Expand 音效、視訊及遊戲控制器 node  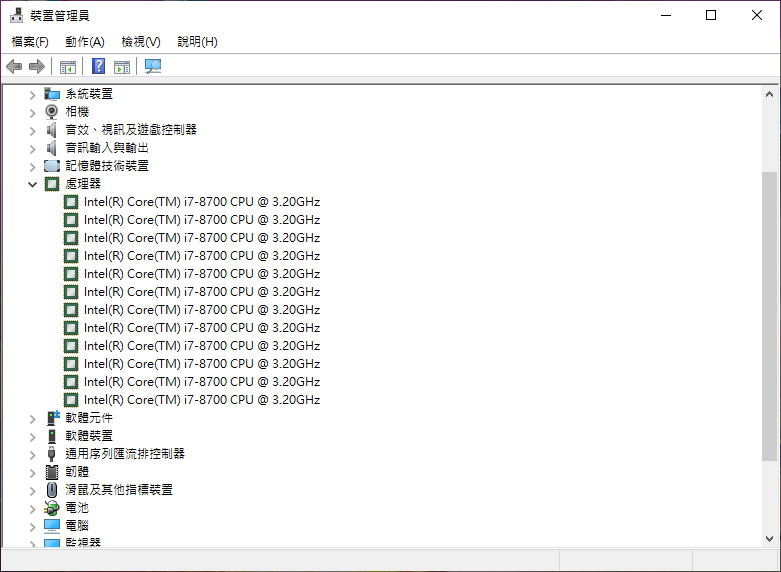(32, 131)
